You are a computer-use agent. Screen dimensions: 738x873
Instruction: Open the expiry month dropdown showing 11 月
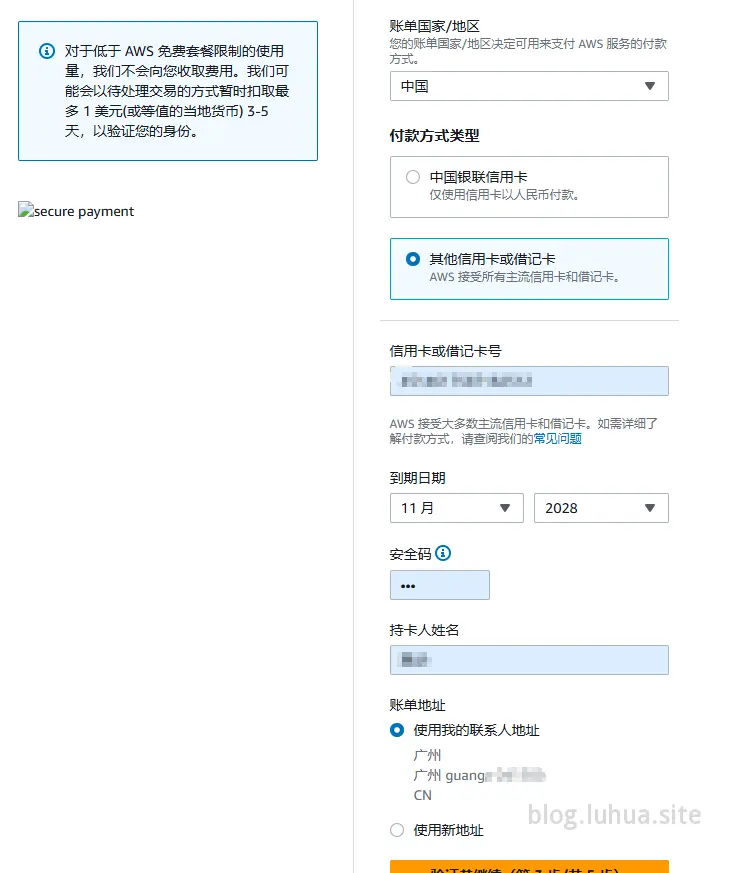(x=456, y=508)
